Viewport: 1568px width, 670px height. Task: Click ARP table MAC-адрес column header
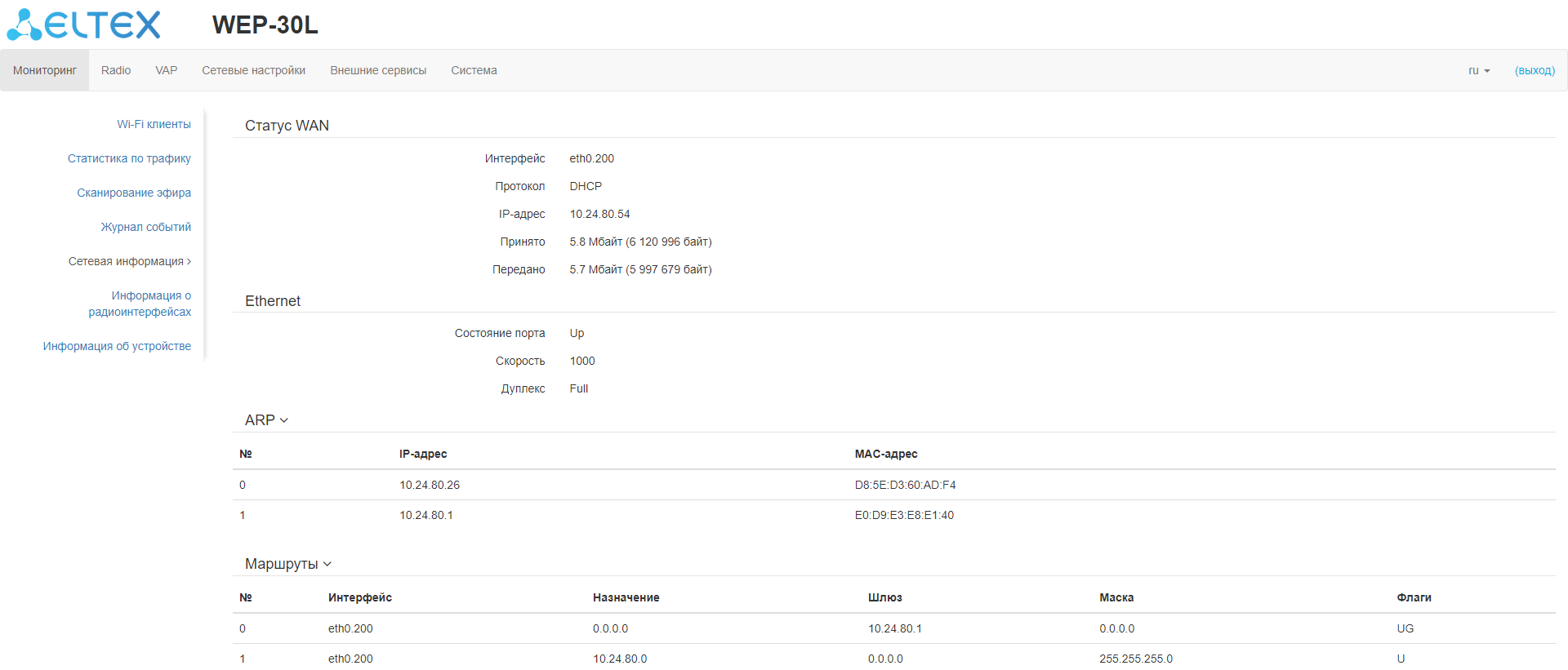tap(886, 454)
